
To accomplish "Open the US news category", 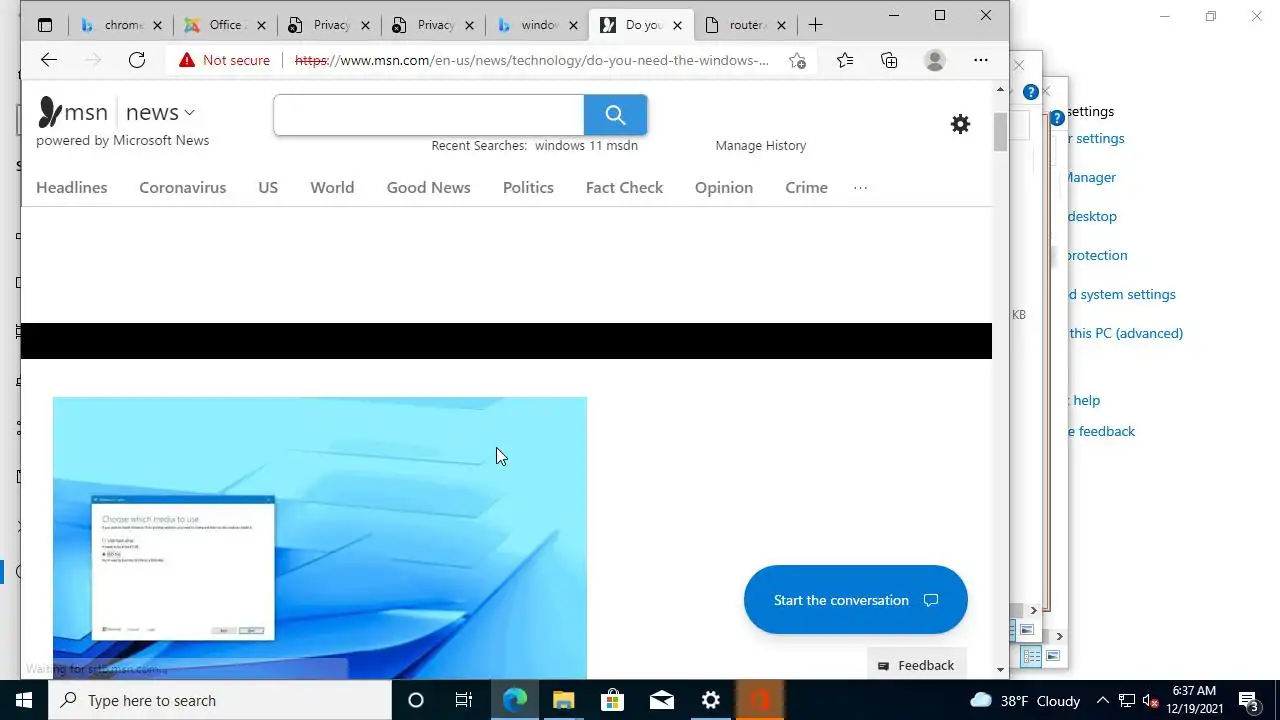I will pos(268,188).
